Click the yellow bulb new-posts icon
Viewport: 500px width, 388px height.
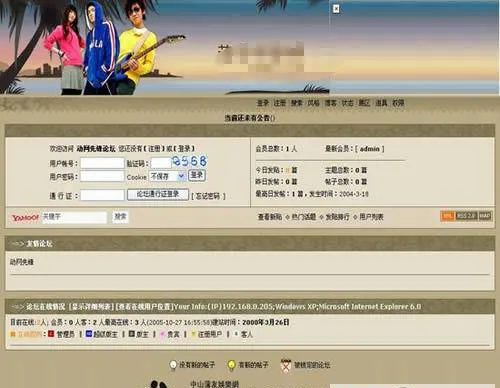(231, 365)
